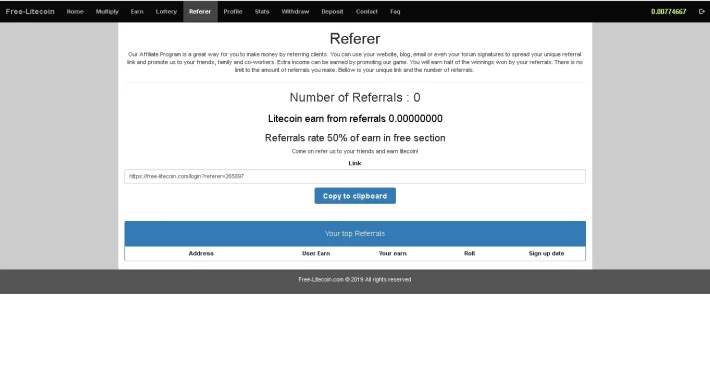The height and width of the screenshot is (369, 710).
Task: Click the Copy to clipboard button
Action: tap(355, 196)
